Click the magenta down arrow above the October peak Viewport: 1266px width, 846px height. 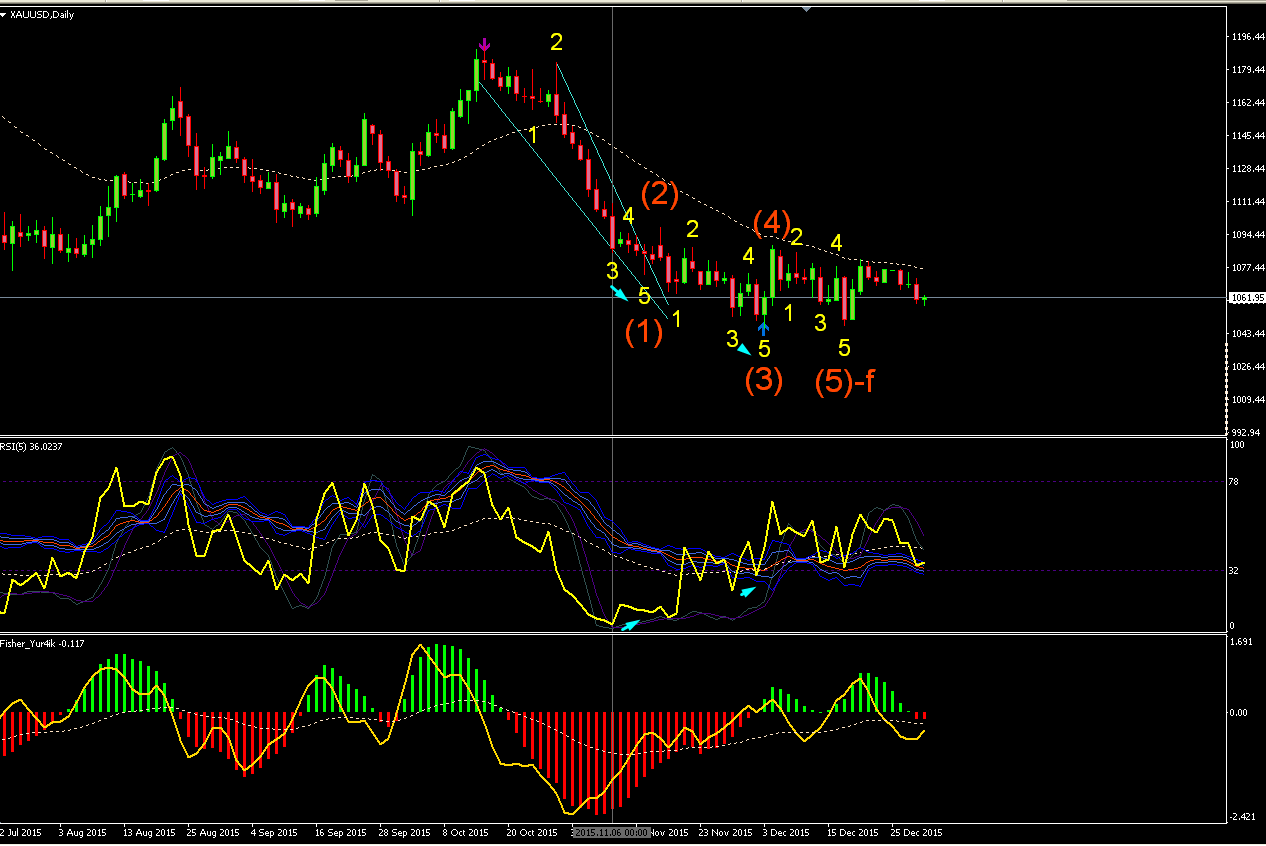485,45
